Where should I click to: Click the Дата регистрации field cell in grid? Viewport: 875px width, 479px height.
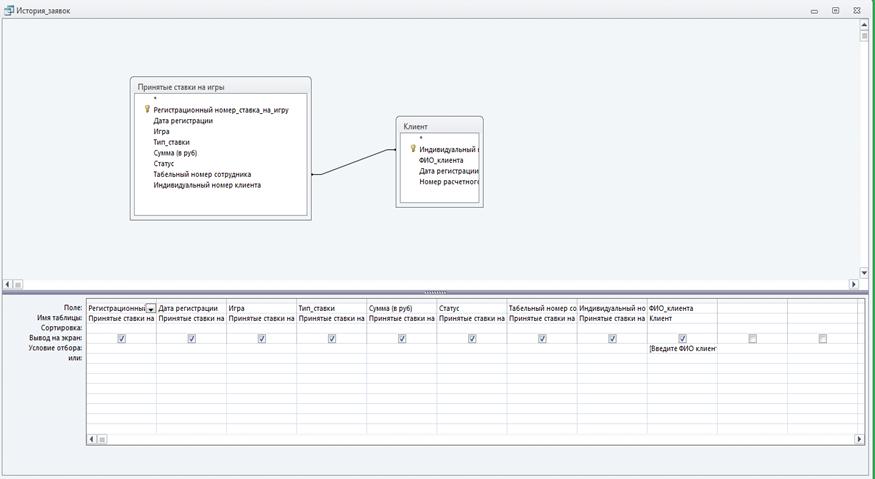click(x=191, y=308)
